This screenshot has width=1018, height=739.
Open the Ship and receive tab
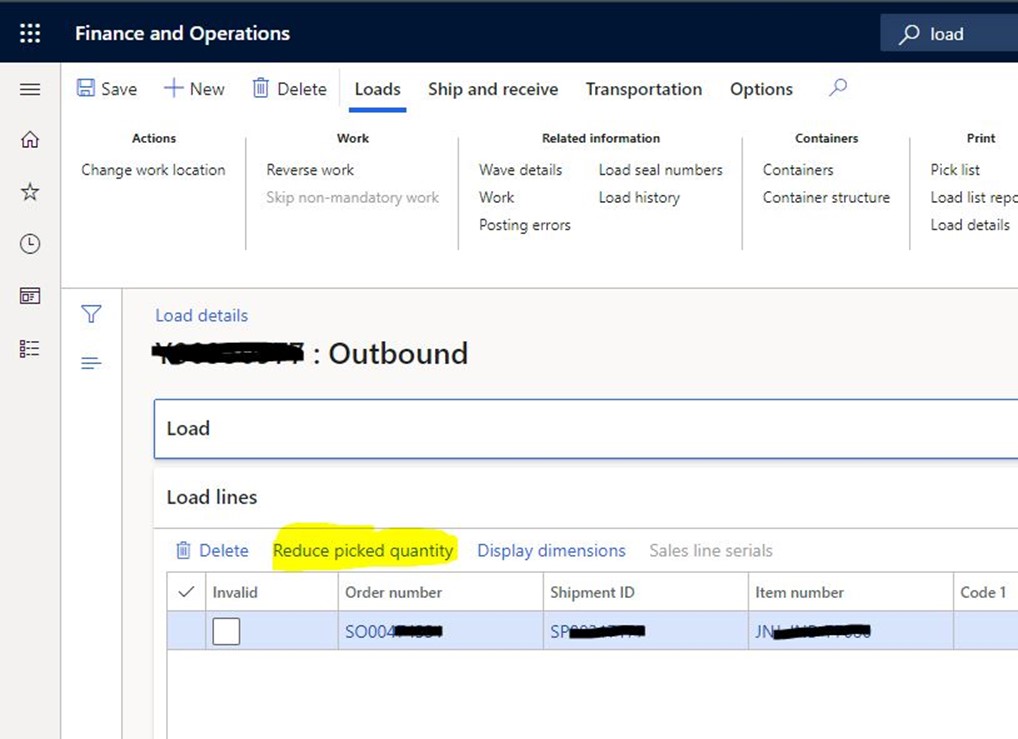pos(493,89)
